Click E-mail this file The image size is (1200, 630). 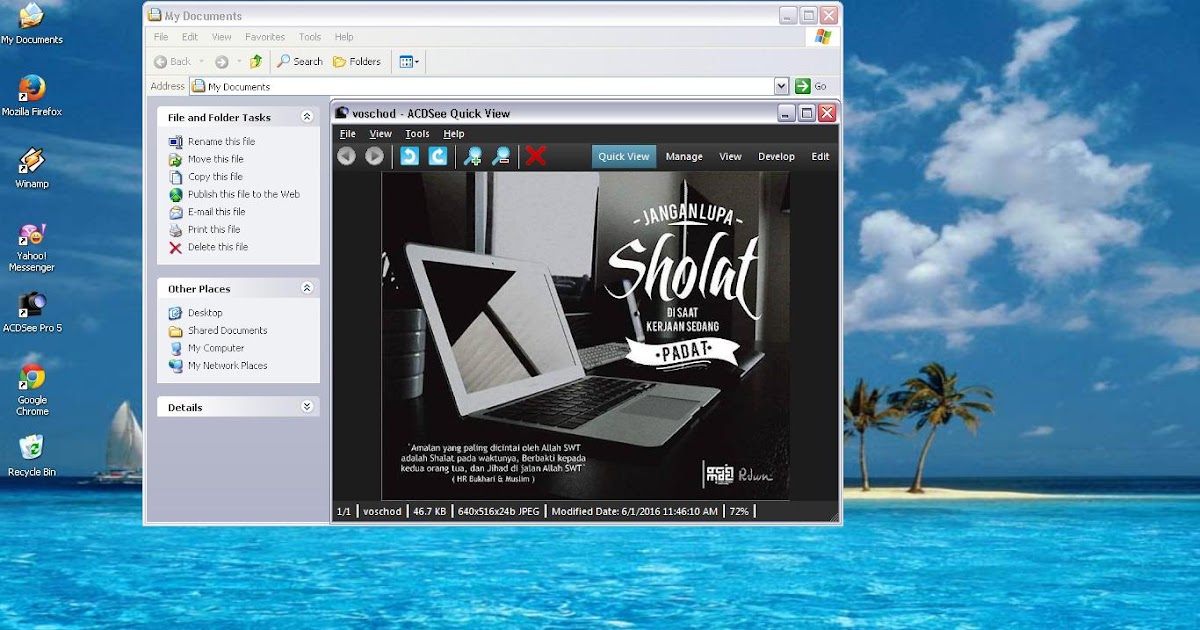click(x=216, y=212)
